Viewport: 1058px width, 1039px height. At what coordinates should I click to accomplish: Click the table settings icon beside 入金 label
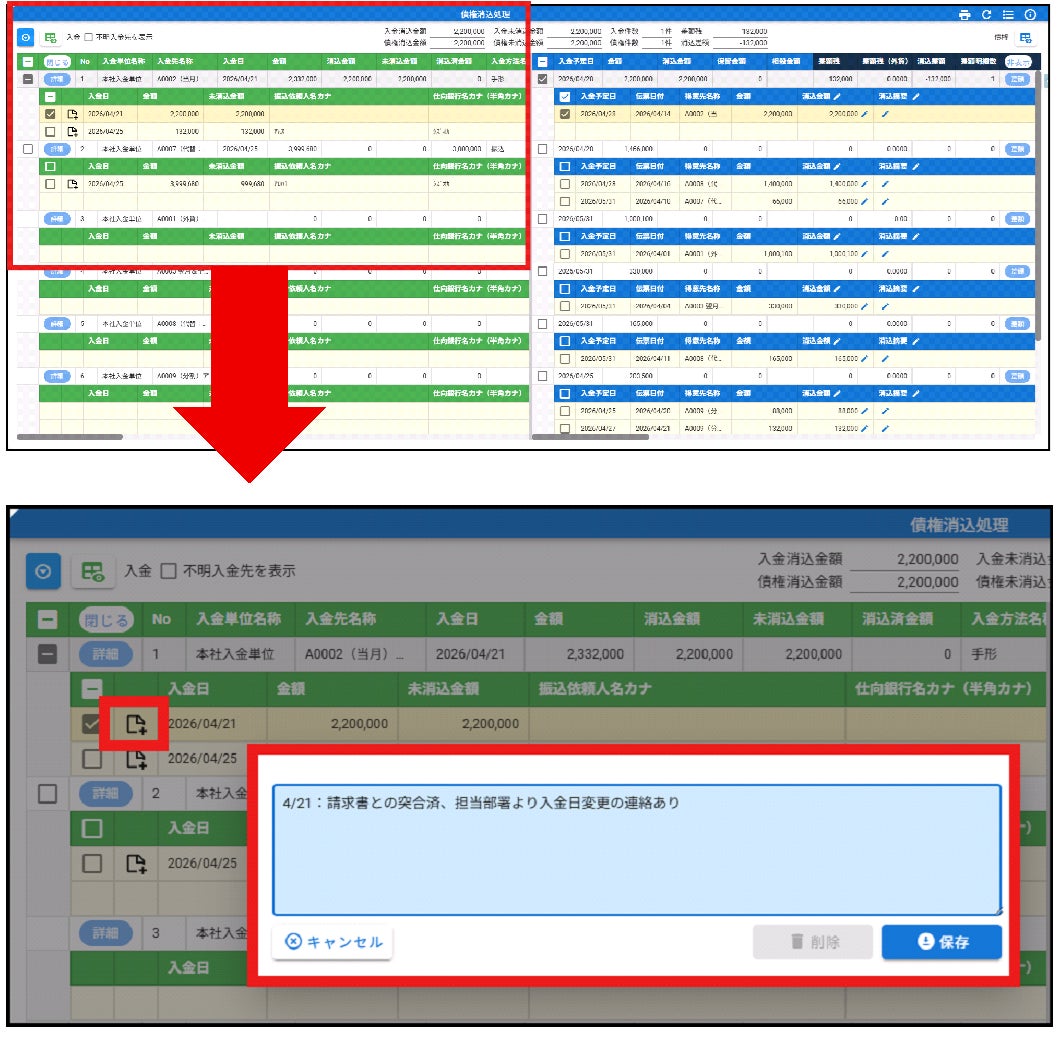(x=93, y=571)
